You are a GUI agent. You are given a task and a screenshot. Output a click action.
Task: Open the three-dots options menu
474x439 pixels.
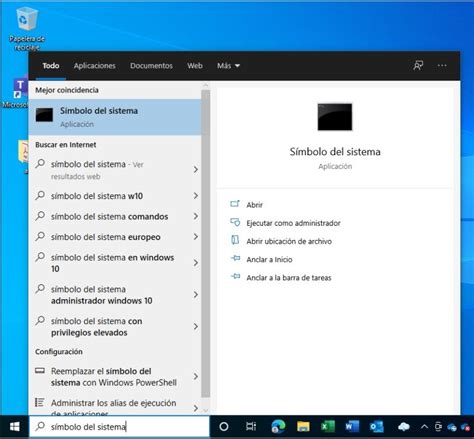442,65
